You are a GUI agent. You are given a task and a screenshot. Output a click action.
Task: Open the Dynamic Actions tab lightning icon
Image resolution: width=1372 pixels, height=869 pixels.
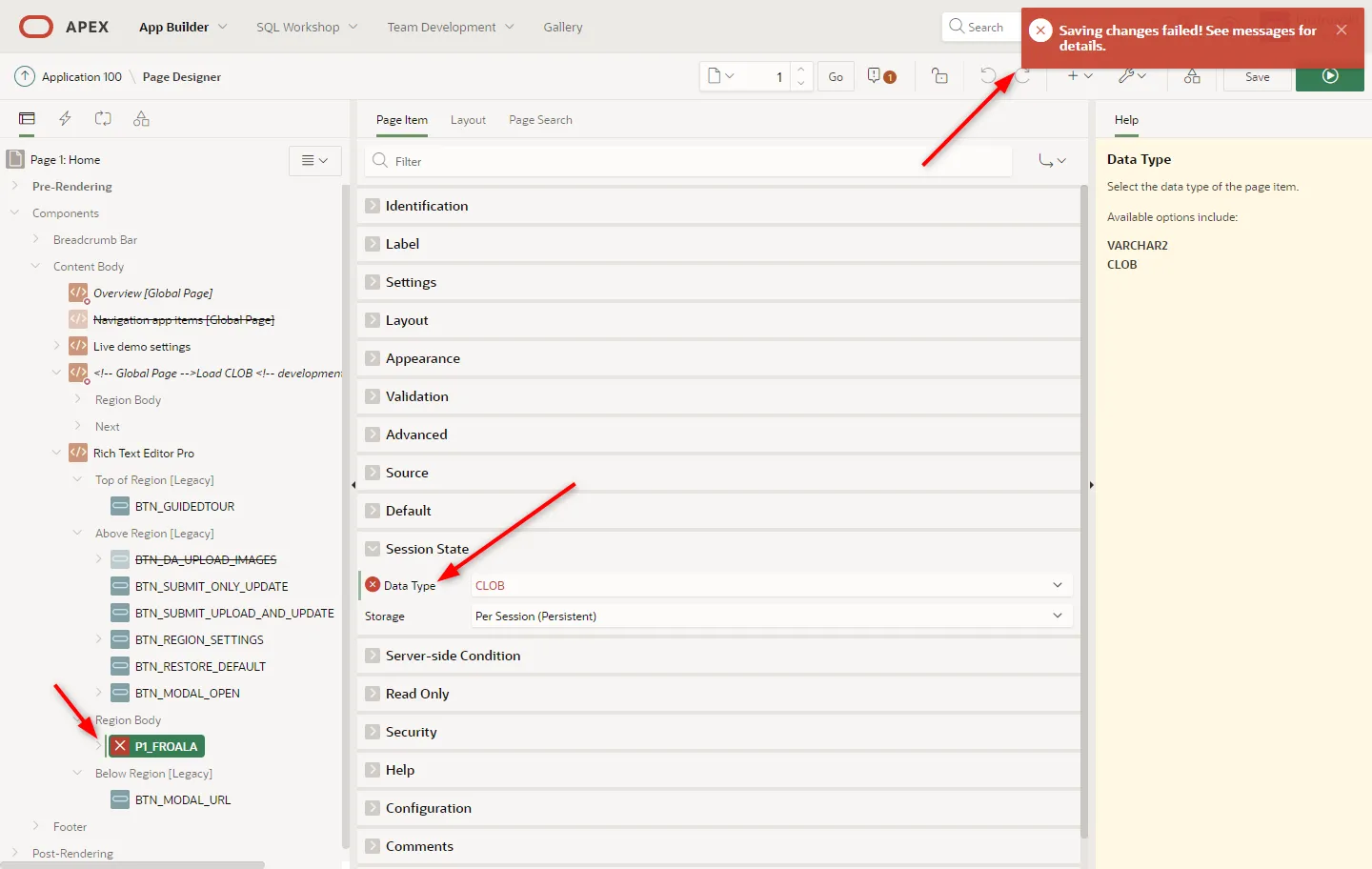65,119
